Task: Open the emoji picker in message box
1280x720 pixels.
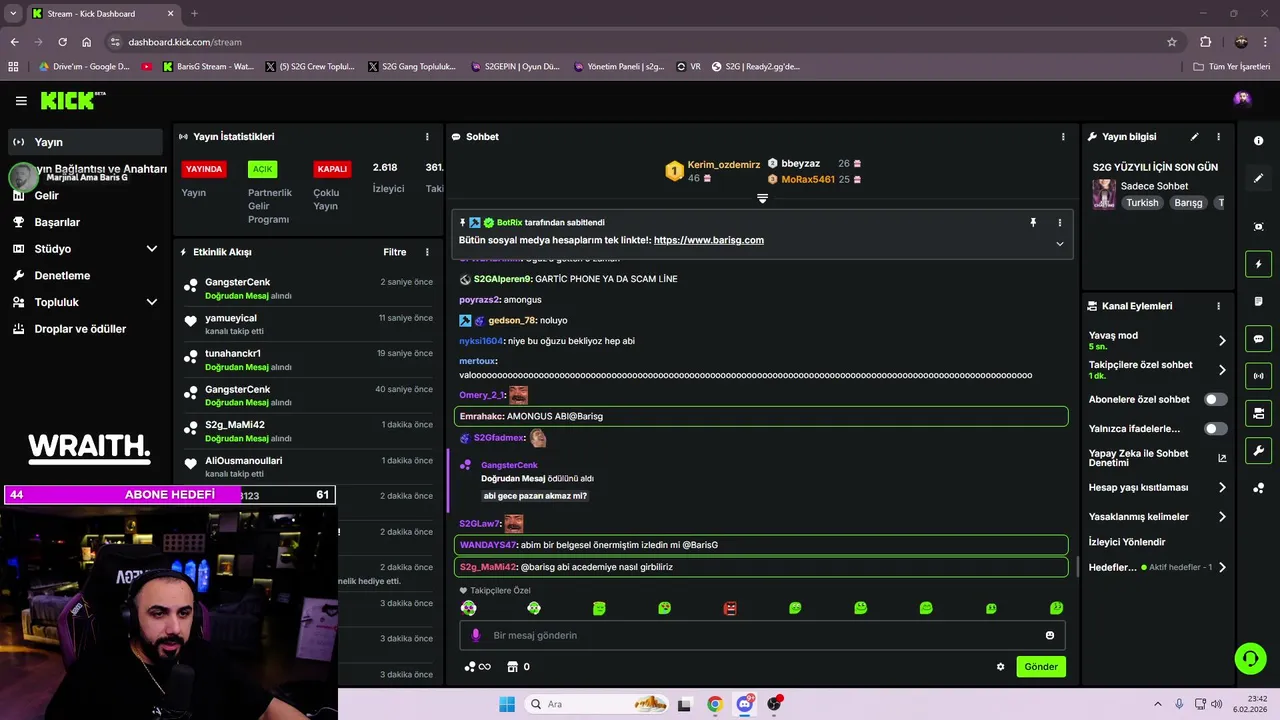Action: click(x=1049, y=635)
